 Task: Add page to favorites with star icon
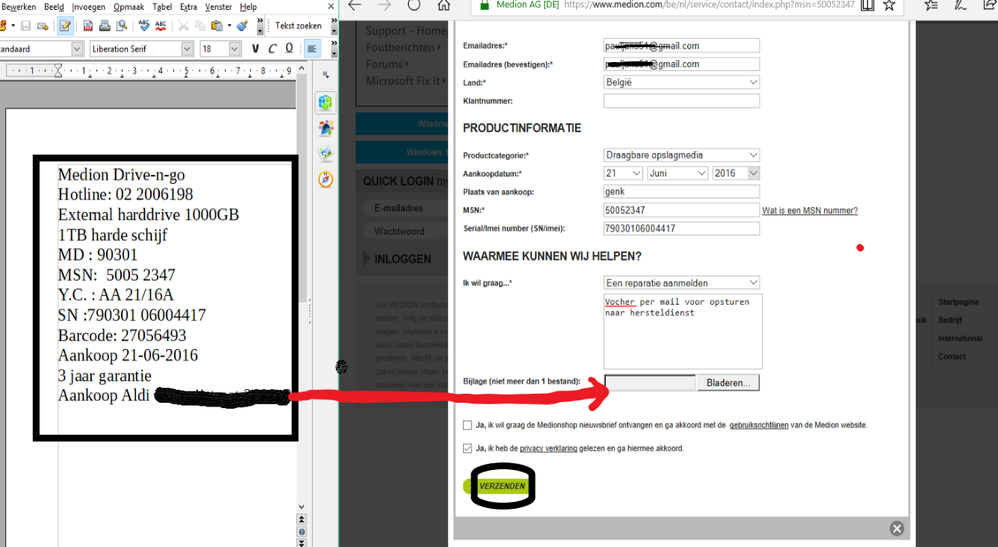coord(889,5)
